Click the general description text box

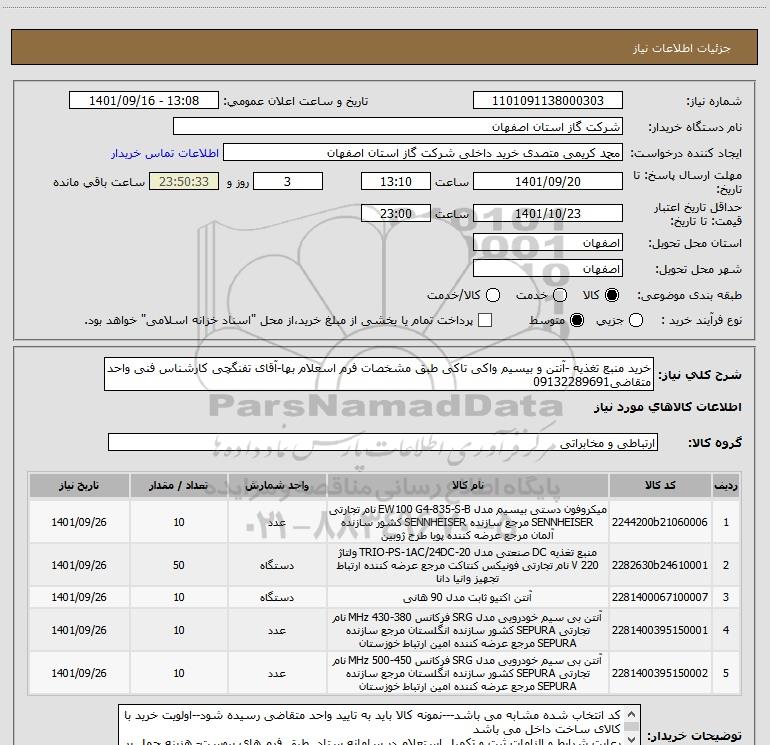379,375
